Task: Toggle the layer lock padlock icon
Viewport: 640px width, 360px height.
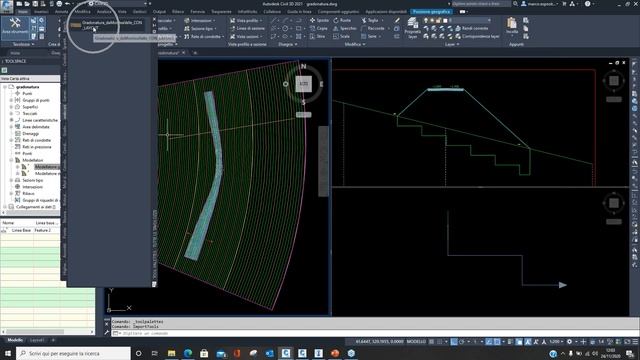Action: [x=438, y=20]
